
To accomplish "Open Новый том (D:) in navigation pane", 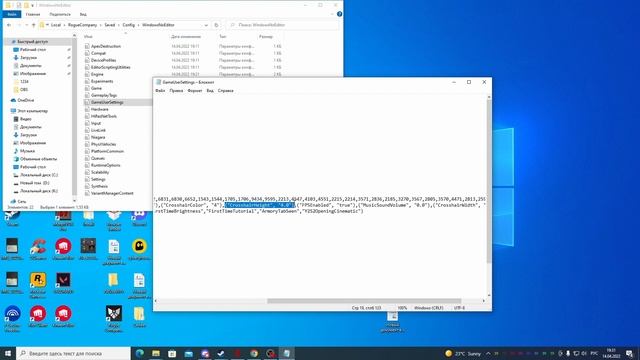I will click(x=35, y=183).
